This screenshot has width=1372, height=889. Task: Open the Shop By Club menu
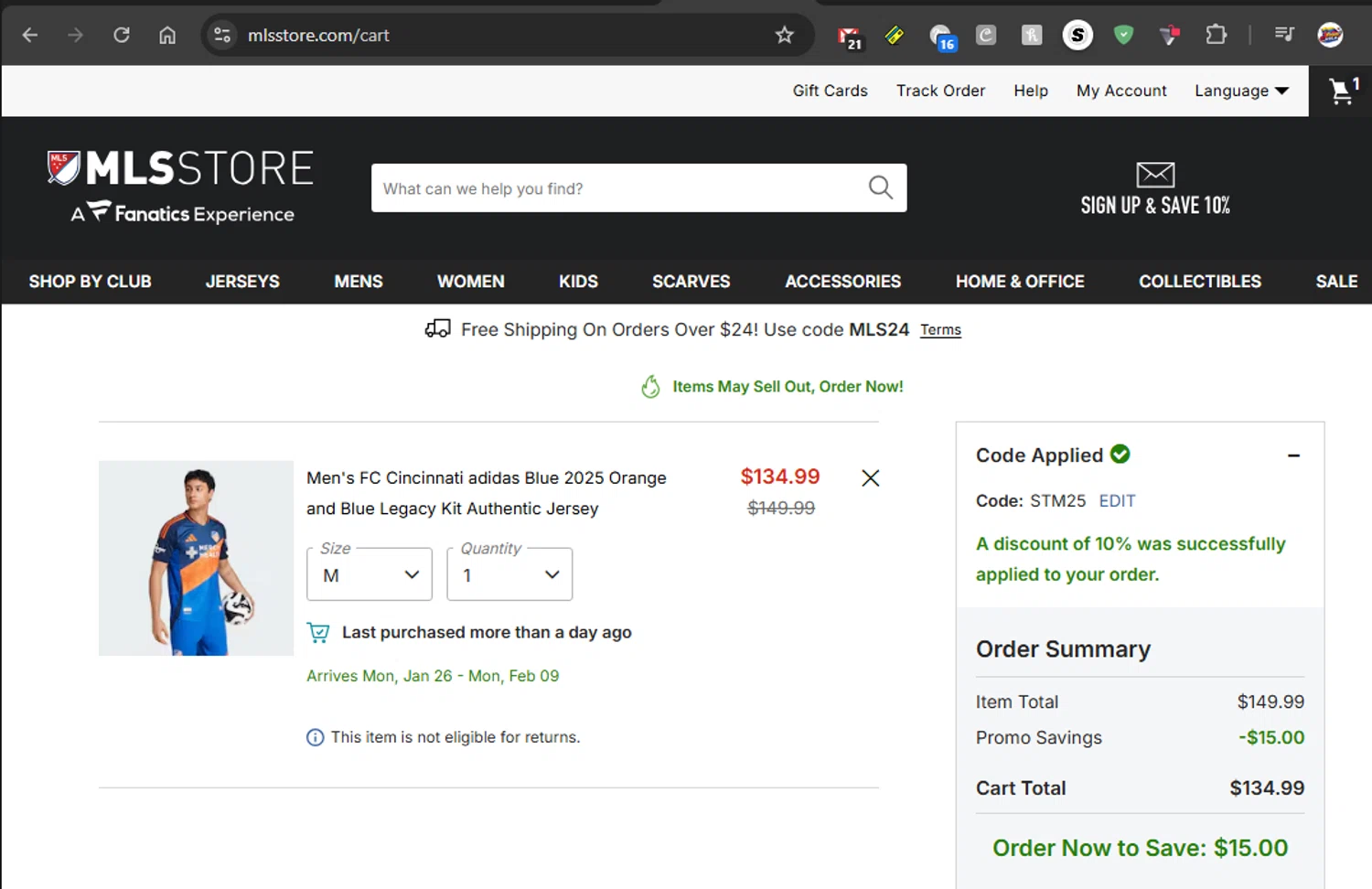(90, 282)
